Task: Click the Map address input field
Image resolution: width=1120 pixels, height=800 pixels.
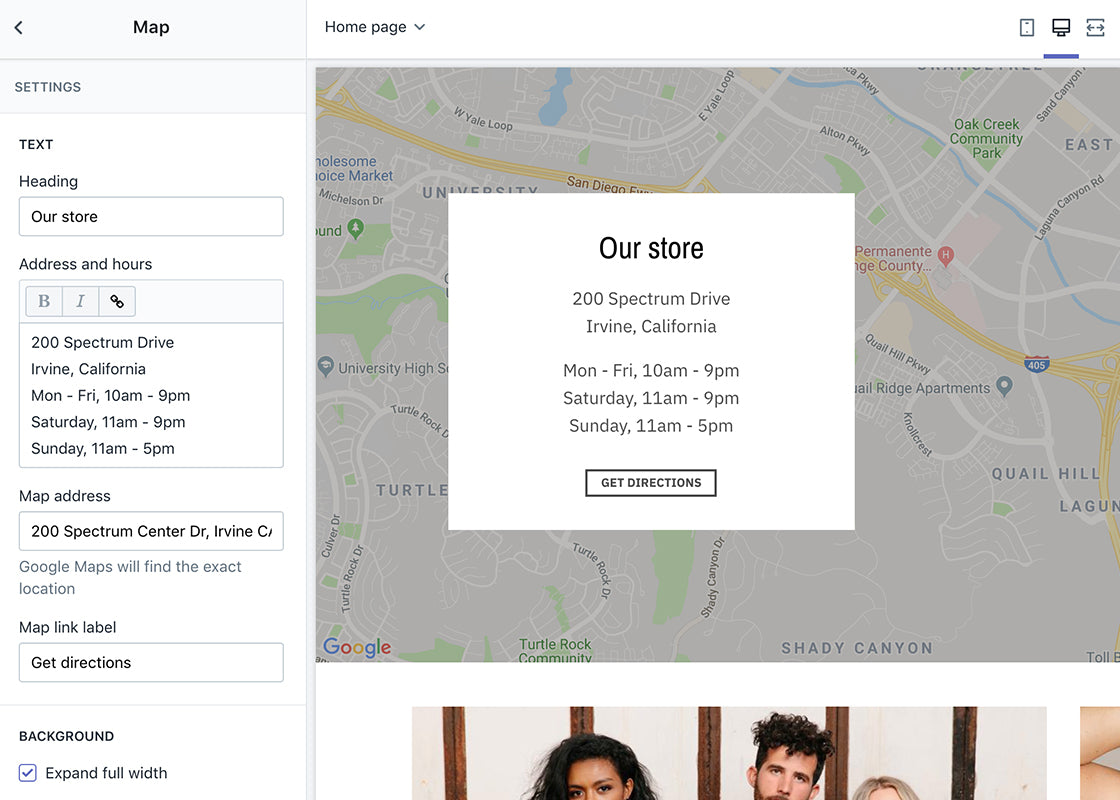Action: click(151, 531)
